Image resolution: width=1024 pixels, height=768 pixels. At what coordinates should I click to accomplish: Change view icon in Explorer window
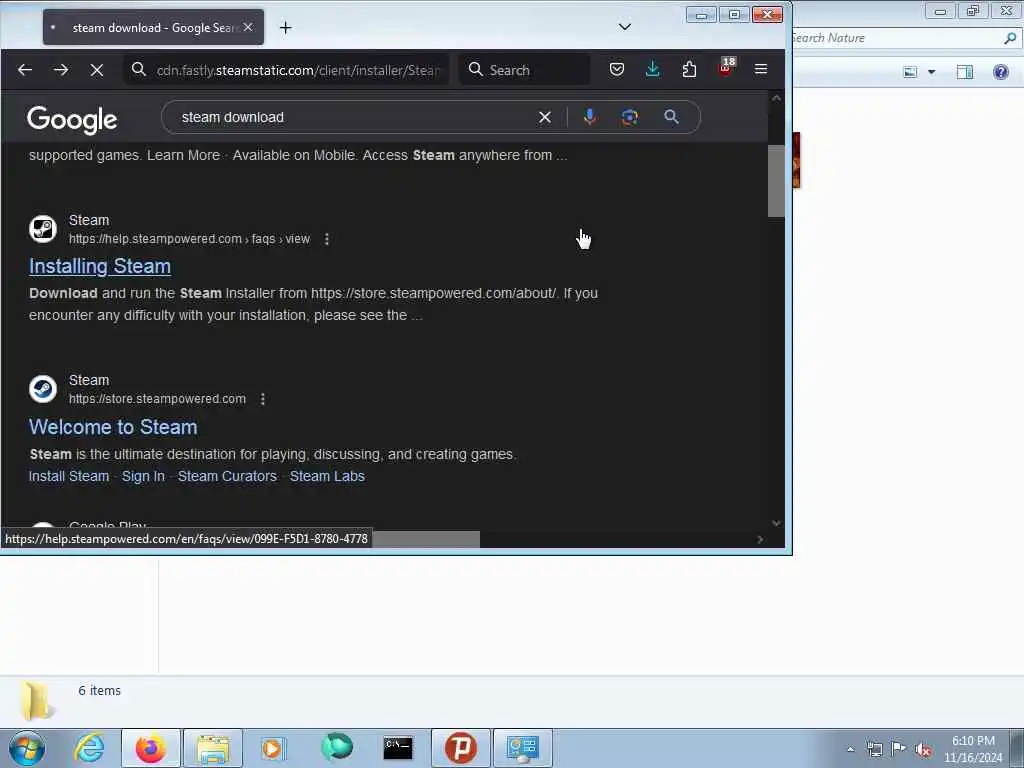click(910, 72)
